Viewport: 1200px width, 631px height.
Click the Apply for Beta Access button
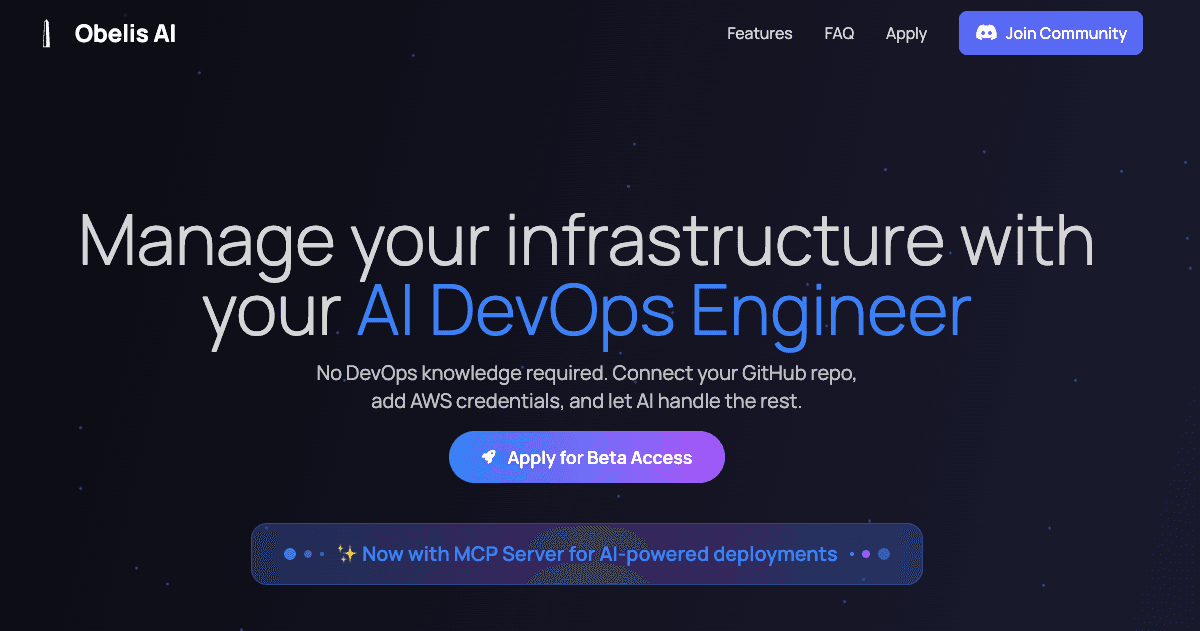pyautogui.click(x=586, y=457)
